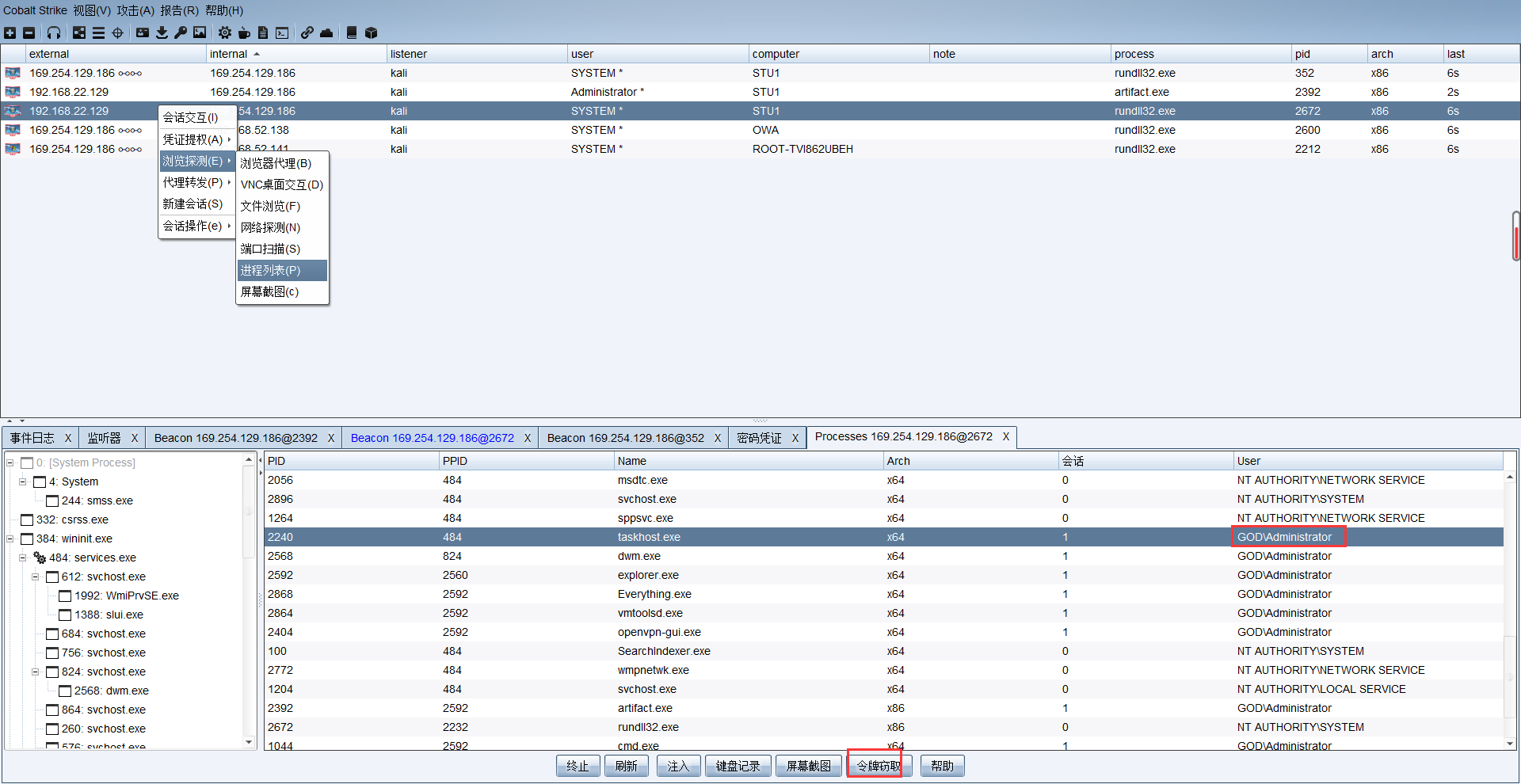Screen dimensions: 1521x784
Task: View screenshots via the picture icon
Action: pyautogui.click(x=200, y=32)
